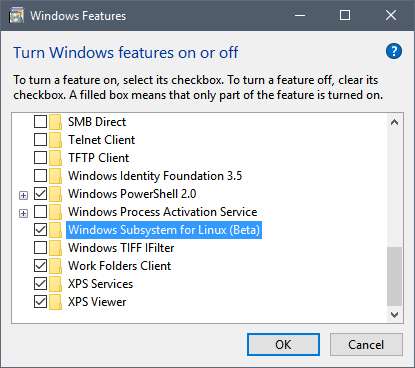
Task: Disable the Work Folders Client checkbox
Action: click(x=40, y=266)
